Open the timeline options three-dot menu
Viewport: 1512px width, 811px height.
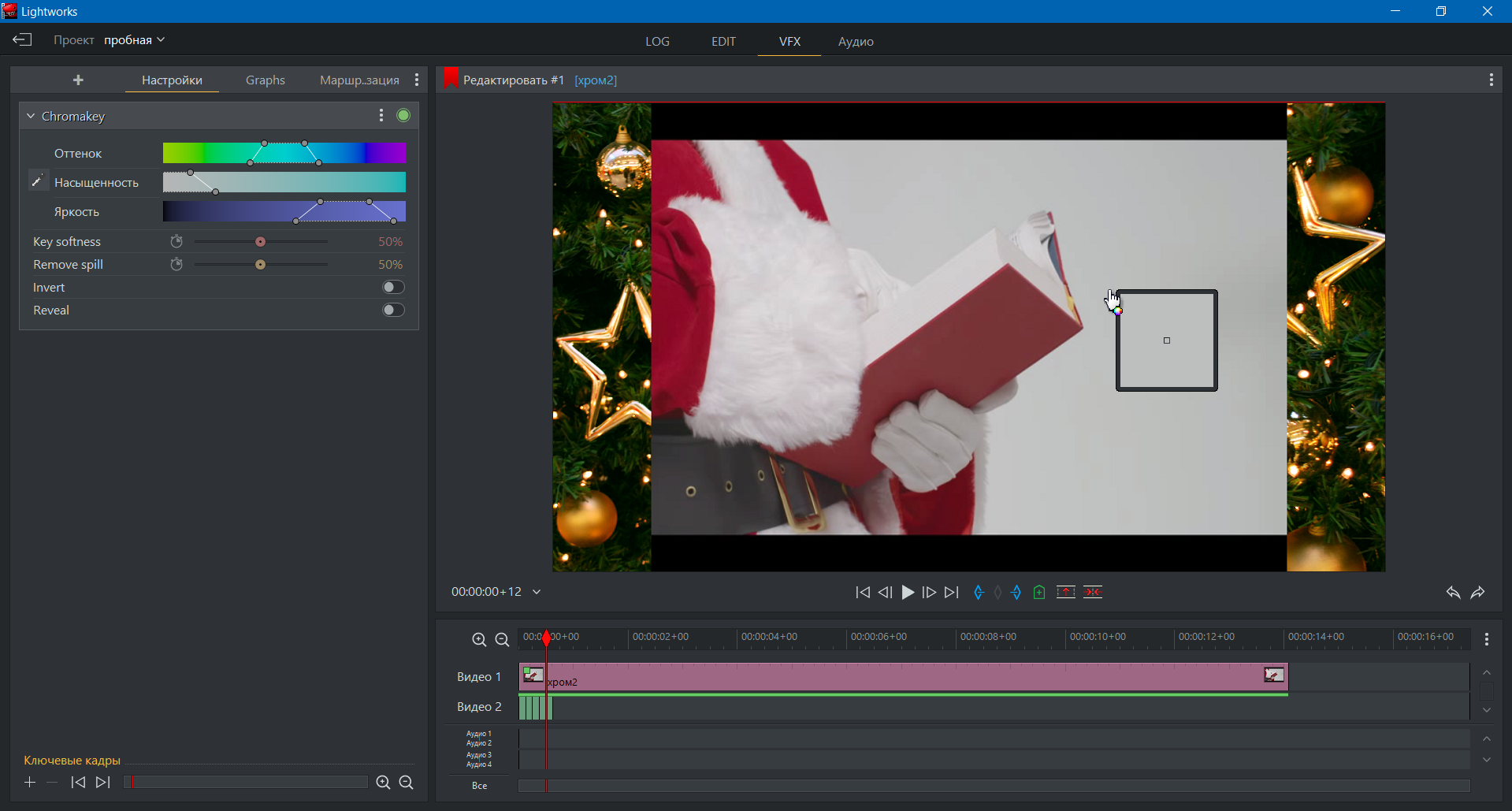pos(1487,639)
